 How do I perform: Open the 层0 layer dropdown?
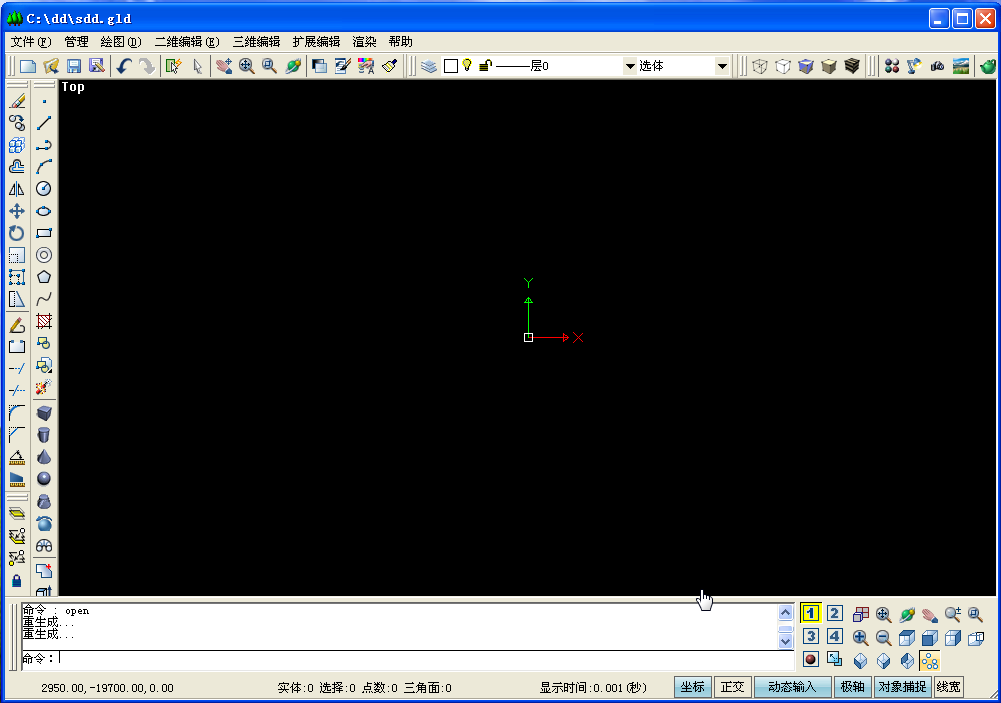[629, 66]
